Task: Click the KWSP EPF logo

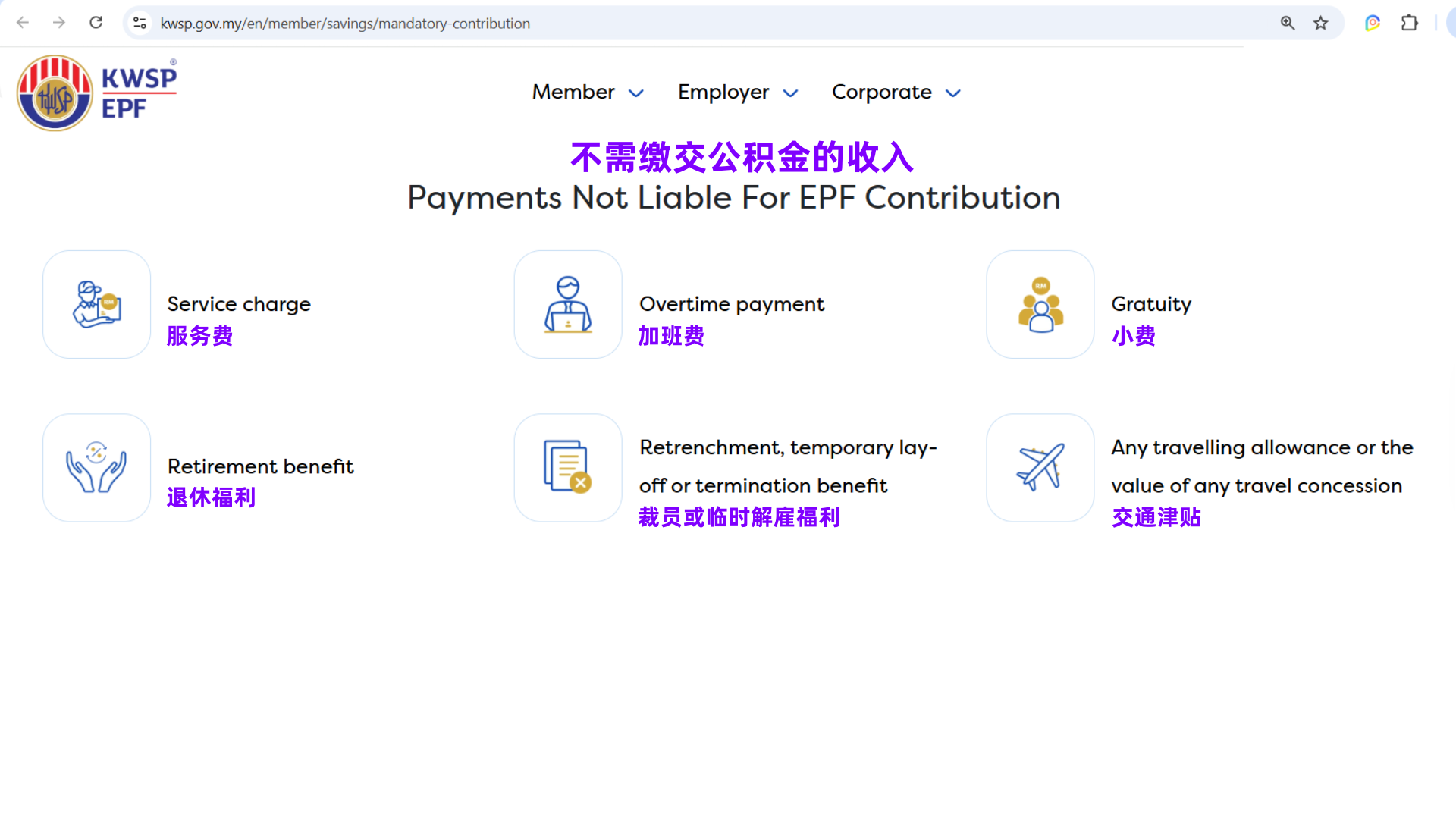Action: (x=97, y=93)
